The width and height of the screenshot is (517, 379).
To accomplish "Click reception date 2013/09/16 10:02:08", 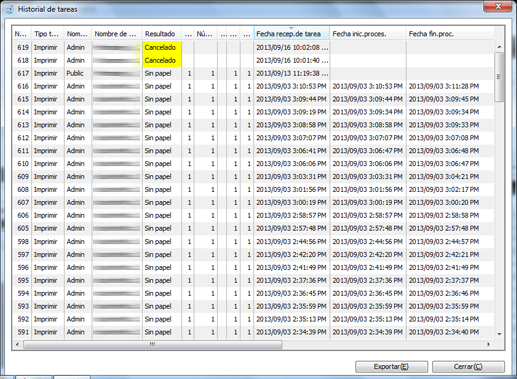I will (292, 48).
